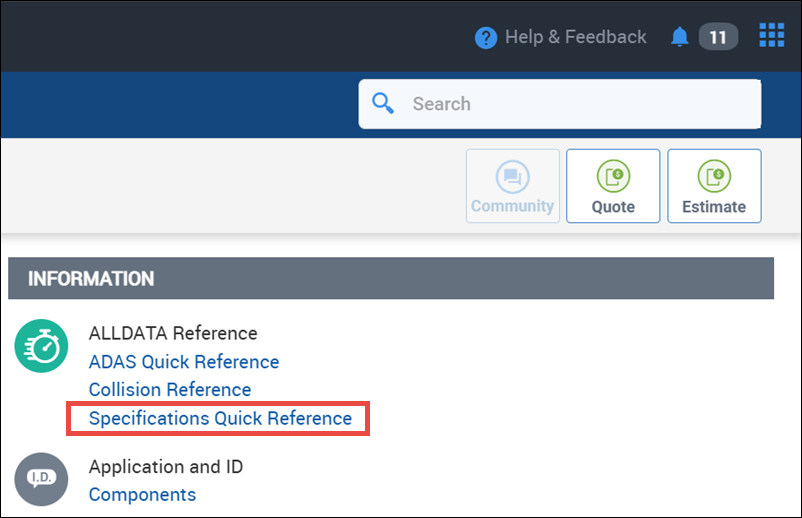This screenshot has width=802, height=518.
Task: Open notifications via the bell icon
Action: click(679, 37)
